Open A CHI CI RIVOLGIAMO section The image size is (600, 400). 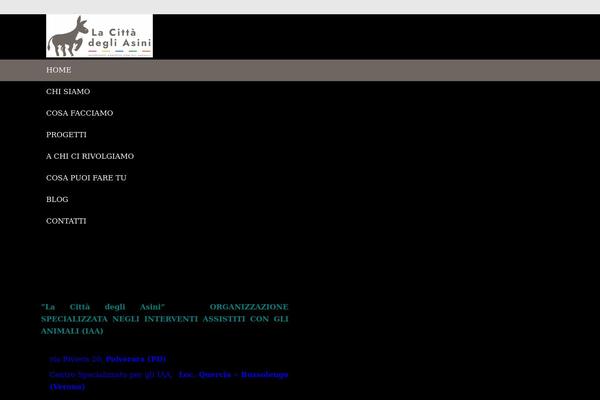pyautogui.click(x=90, y=156)
